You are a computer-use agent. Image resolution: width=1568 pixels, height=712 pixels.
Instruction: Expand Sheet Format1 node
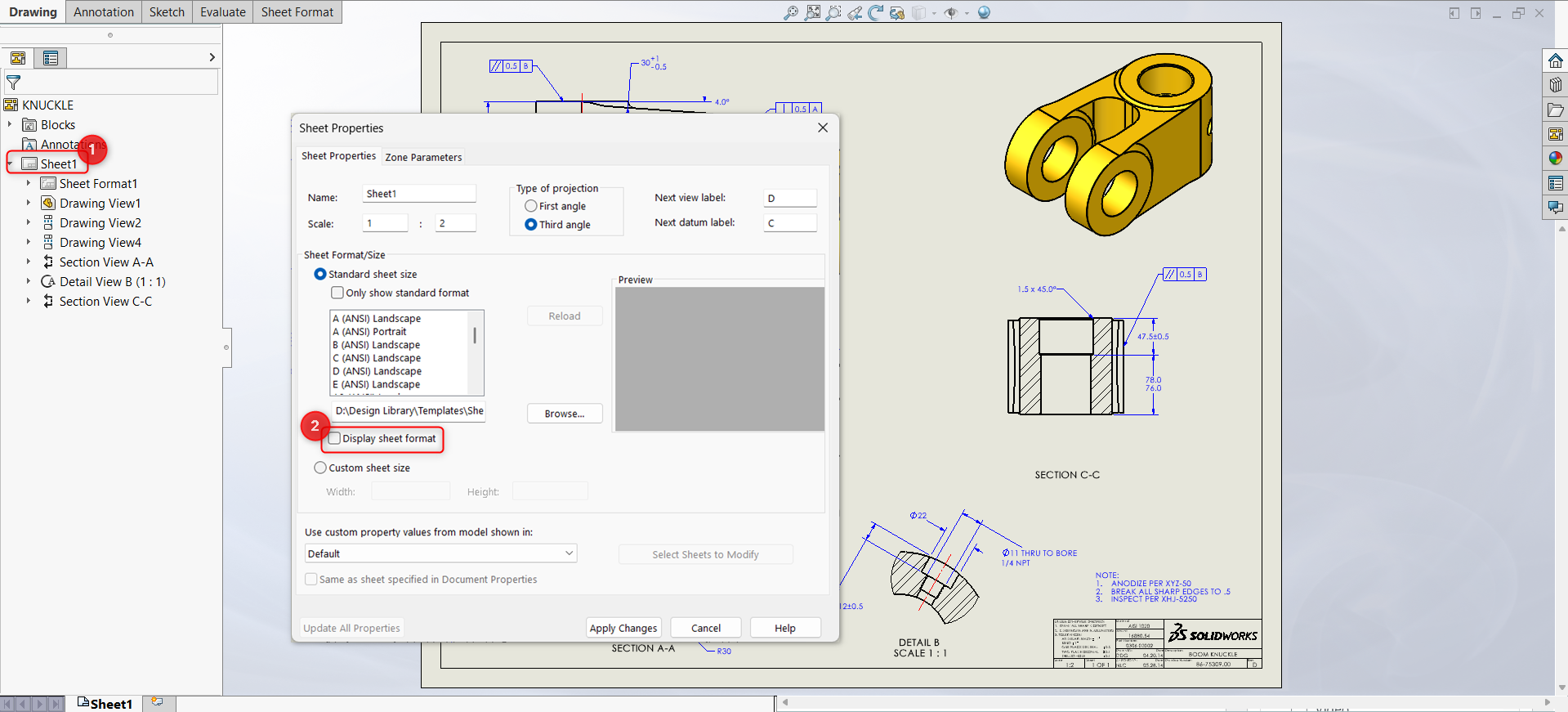[29, 184]
